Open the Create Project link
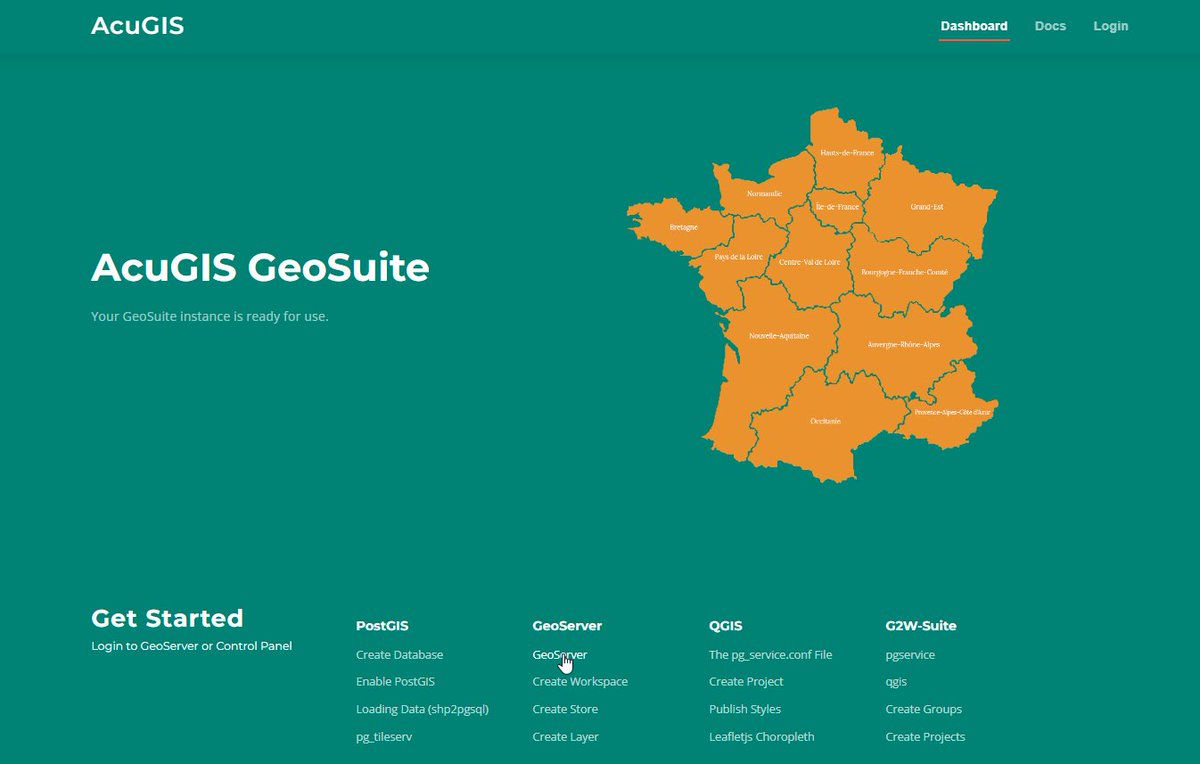 (746, 682)
